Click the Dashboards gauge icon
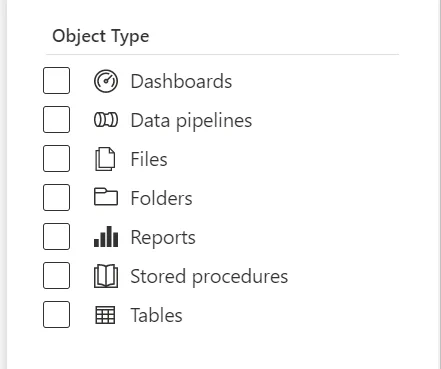This screenshot has height=369, width=441. coord(106,81)
